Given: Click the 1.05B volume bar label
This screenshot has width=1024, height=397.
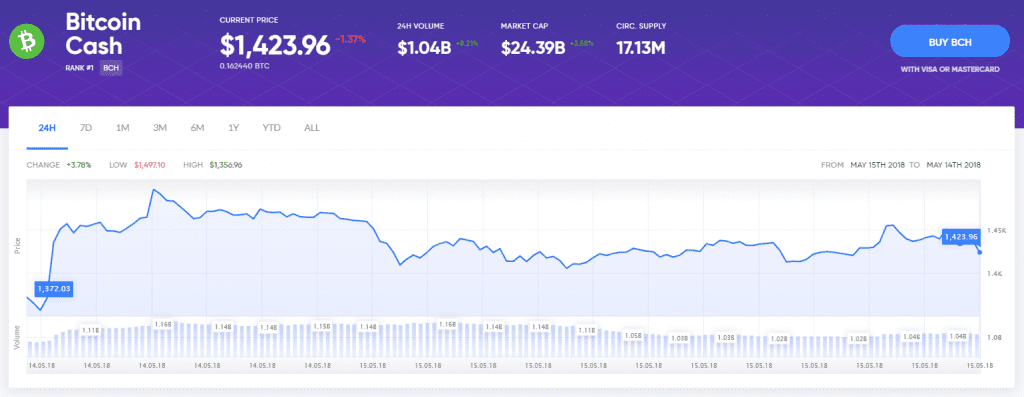Looking at the screenshot, I should click(x=632, y=335).
